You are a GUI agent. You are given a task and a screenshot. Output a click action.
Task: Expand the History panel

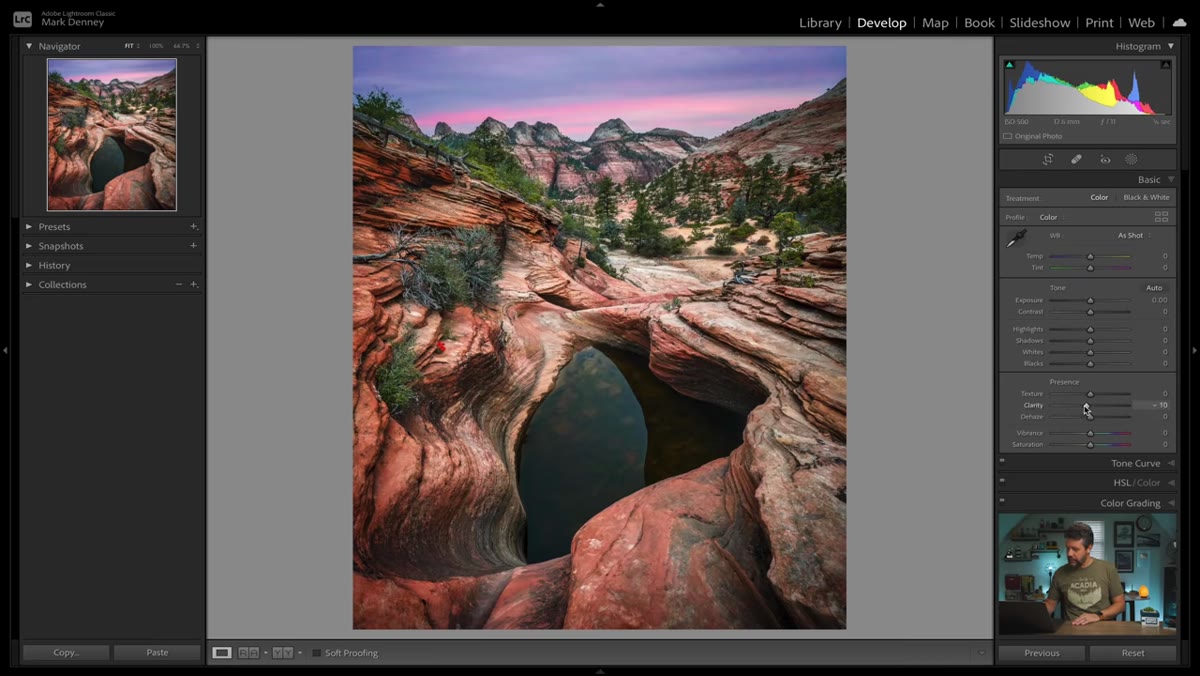(29, 266)
